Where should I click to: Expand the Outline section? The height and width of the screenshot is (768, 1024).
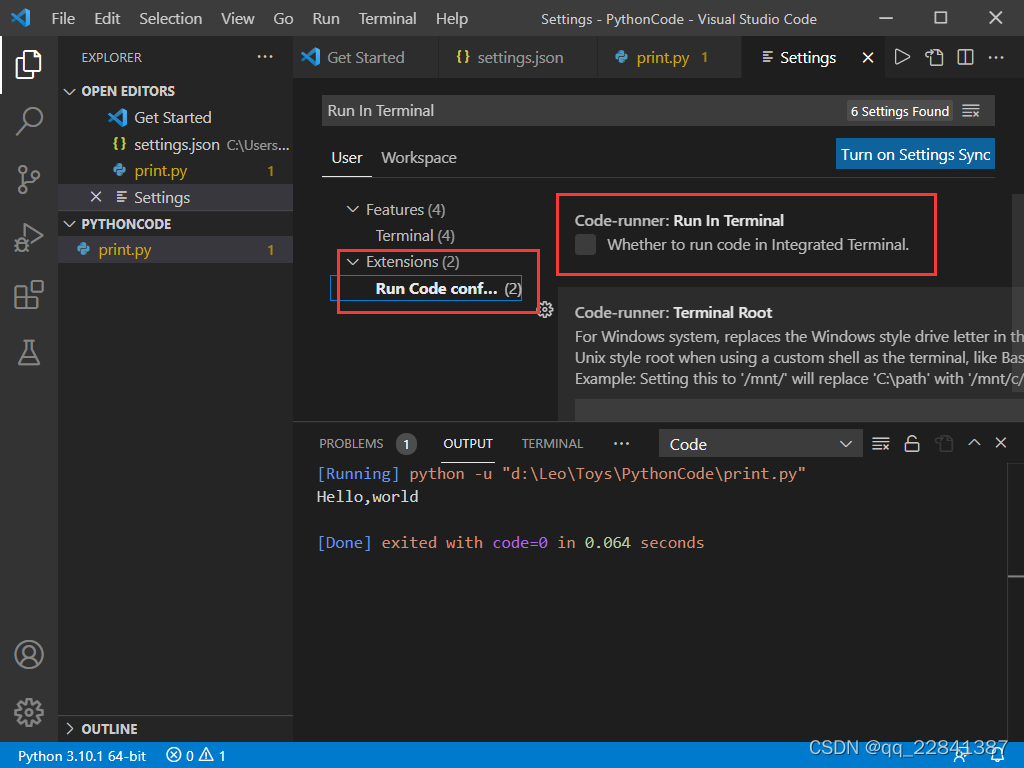click(69, 728)
